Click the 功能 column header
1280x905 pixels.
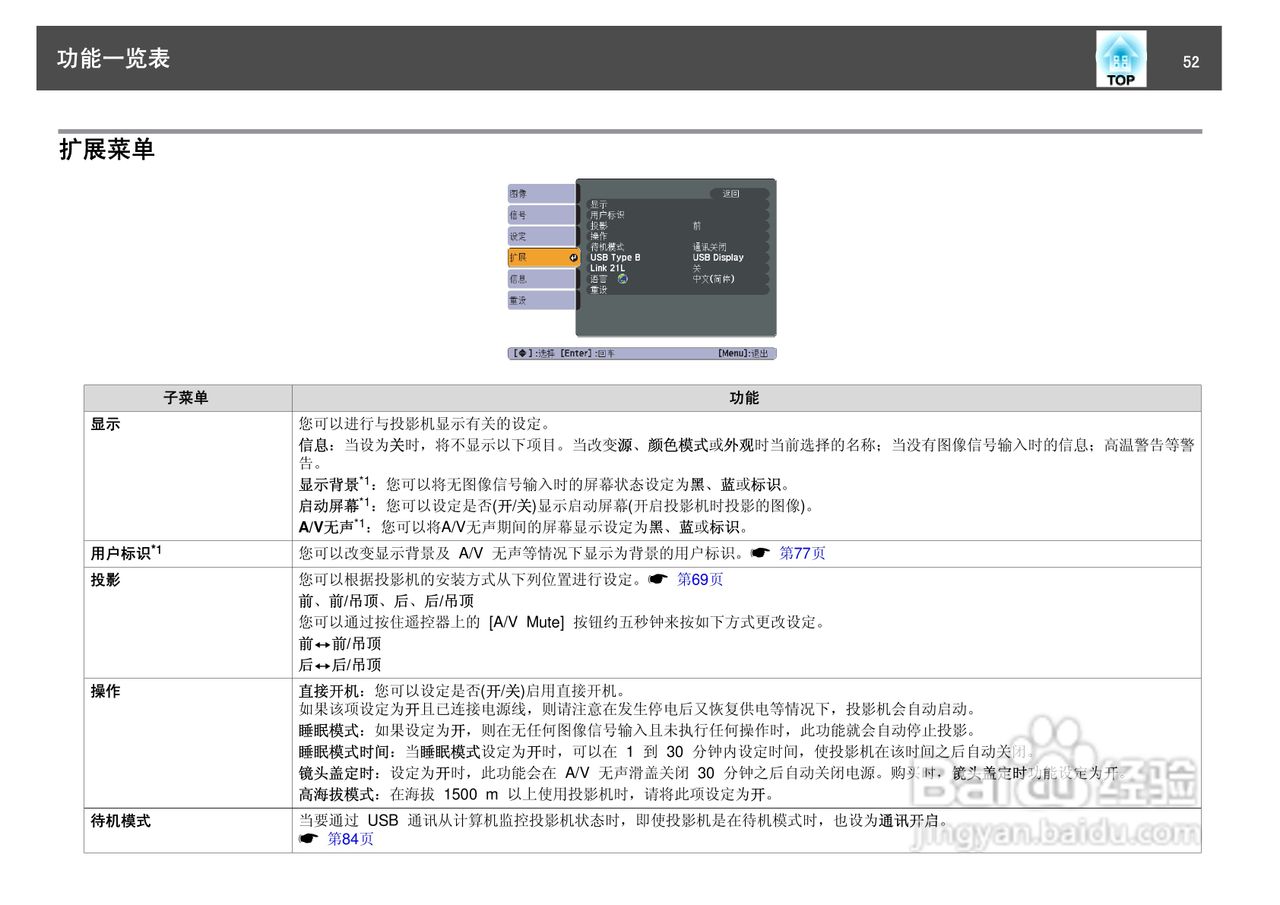[x=745, y=398]
